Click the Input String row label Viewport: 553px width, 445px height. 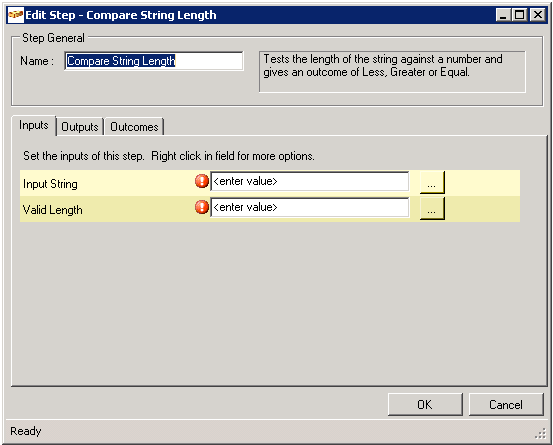tap(50, 184)
